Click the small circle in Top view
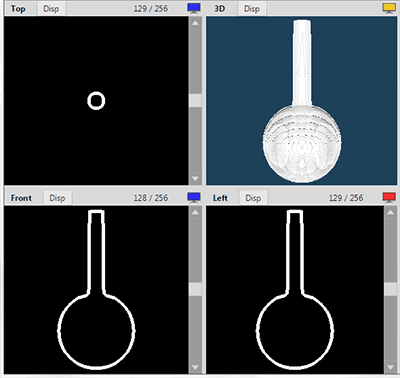The width and height of the screenshot is (400, 378). (x=96, y=101)
